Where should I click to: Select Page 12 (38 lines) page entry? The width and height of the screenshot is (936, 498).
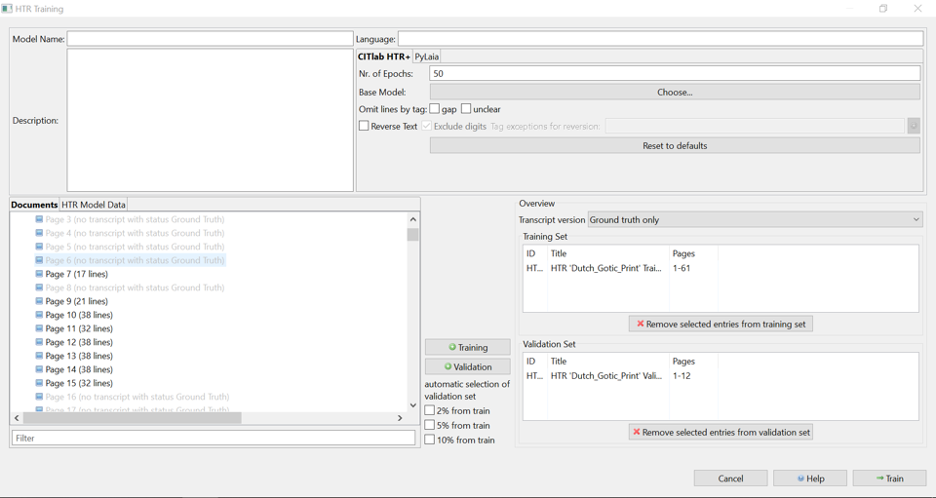79,342
